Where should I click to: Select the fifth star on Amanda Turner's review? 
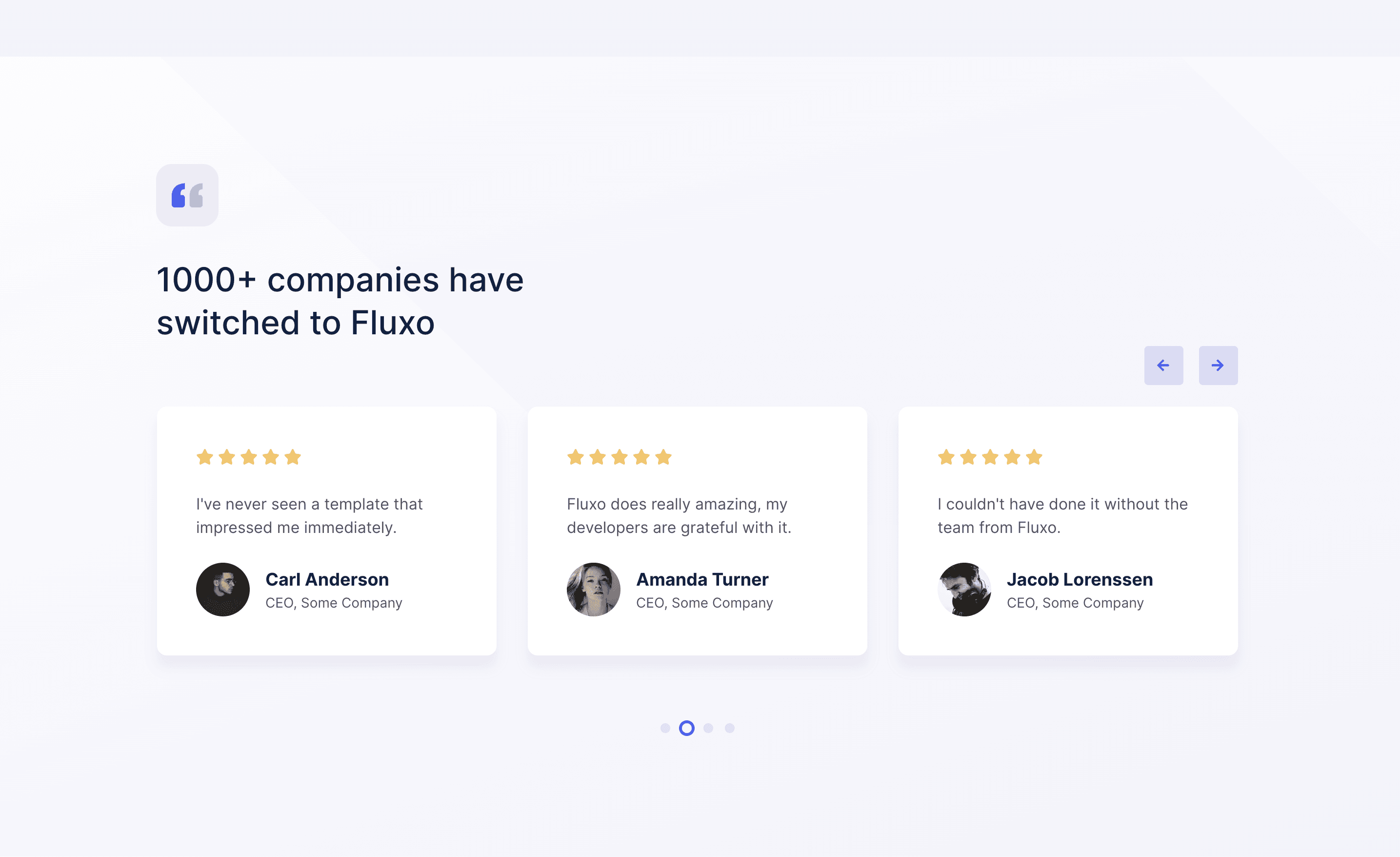click(x=663, y=456)
